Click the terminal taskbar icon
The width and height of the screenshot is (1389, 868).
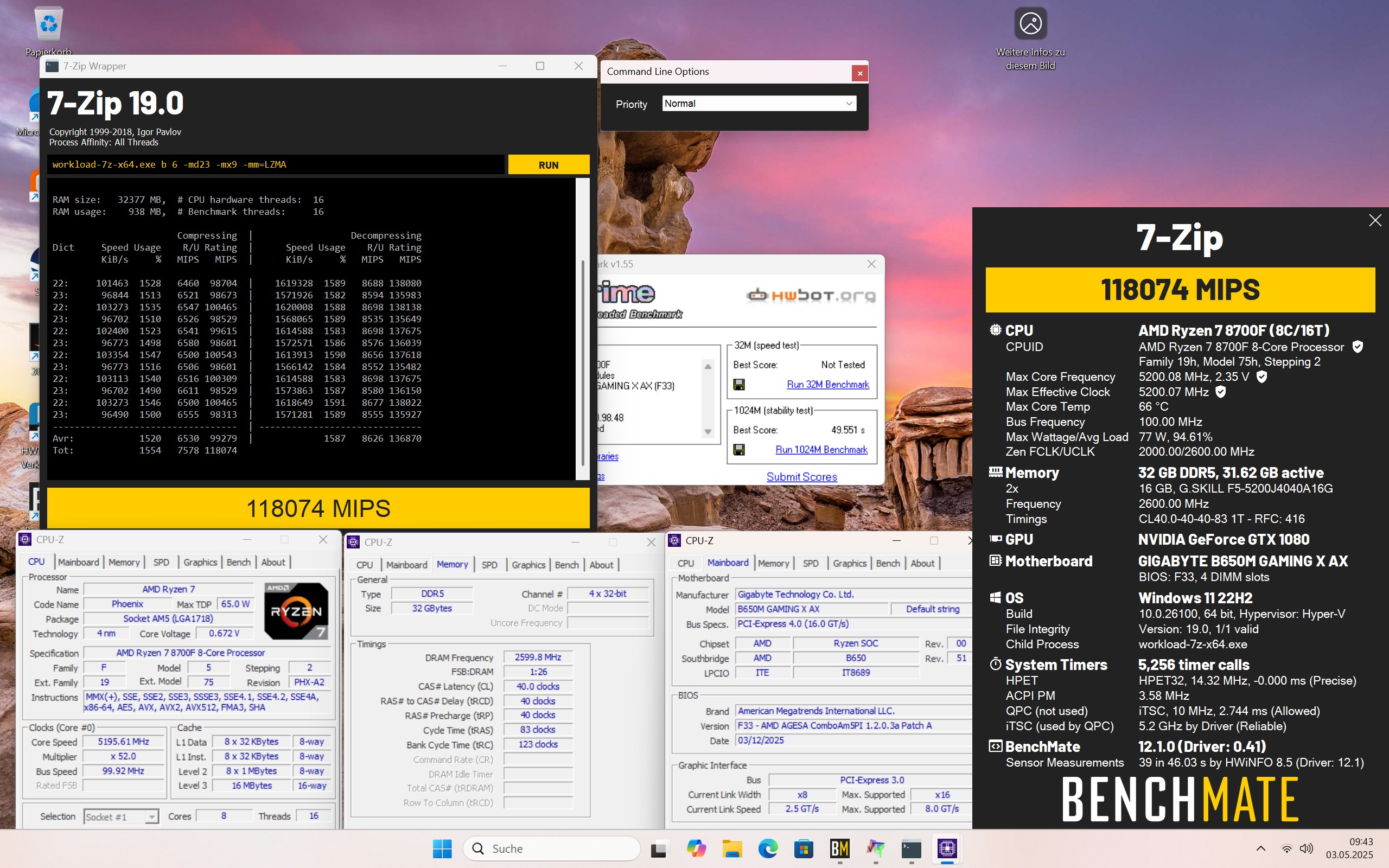coord(911,848)
